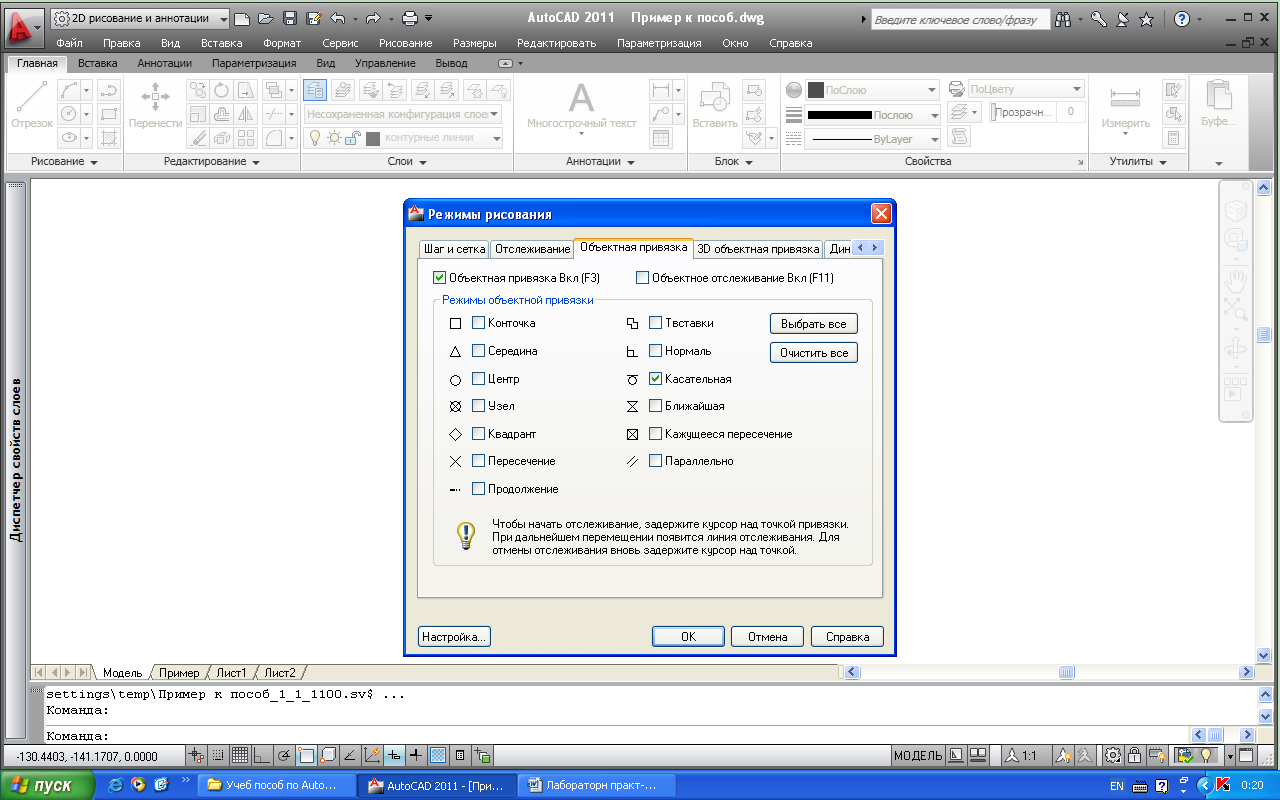Open the Послою lineweight dropdown

point(873,115)
